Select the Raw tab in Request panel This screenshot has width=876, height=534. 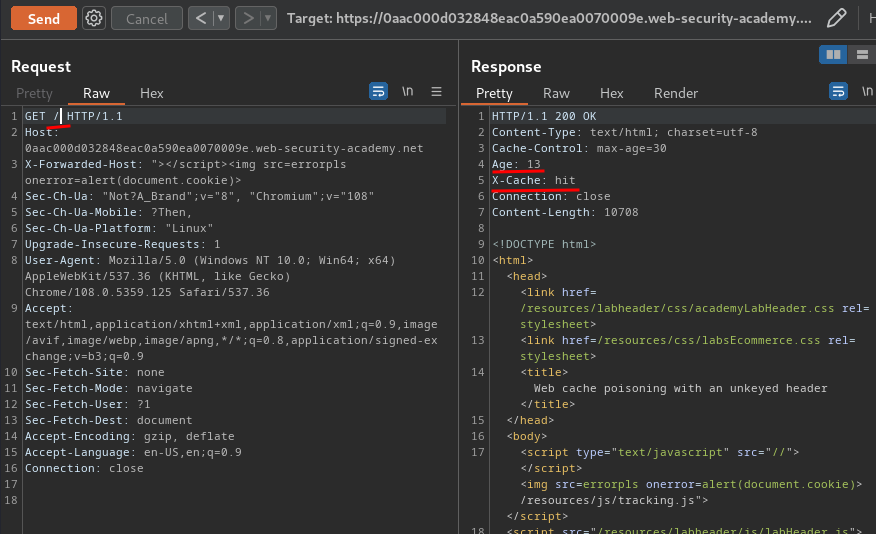96,93
